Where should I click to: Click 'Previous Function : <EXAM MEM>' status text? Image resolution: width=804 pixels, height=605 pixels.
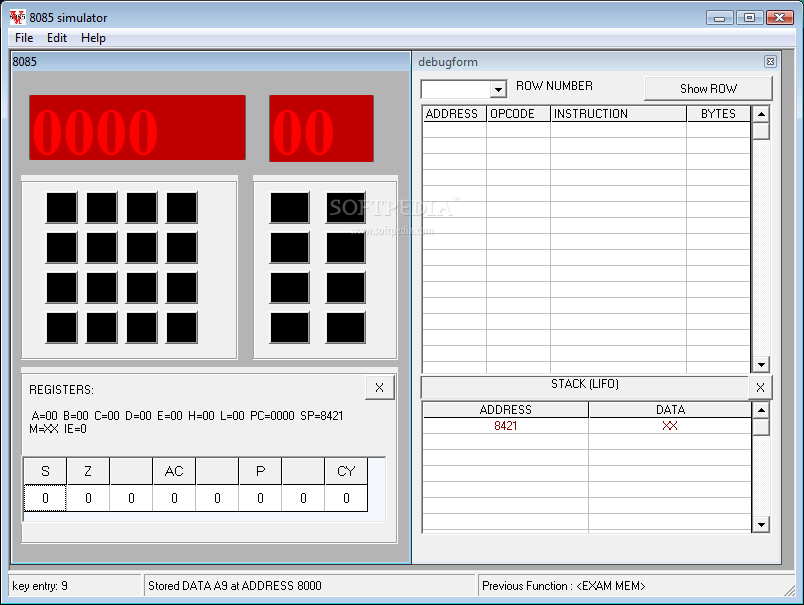coord(564,586)
